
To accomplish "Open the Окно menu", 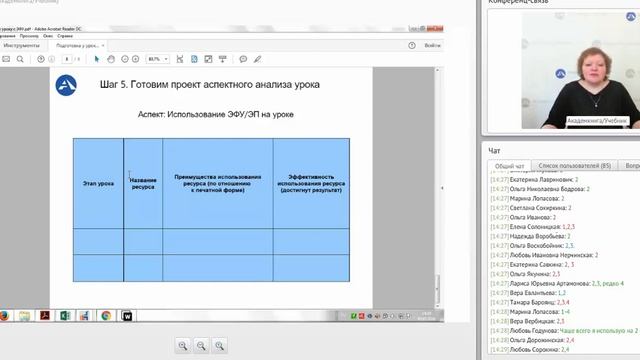I will (48, 36).
